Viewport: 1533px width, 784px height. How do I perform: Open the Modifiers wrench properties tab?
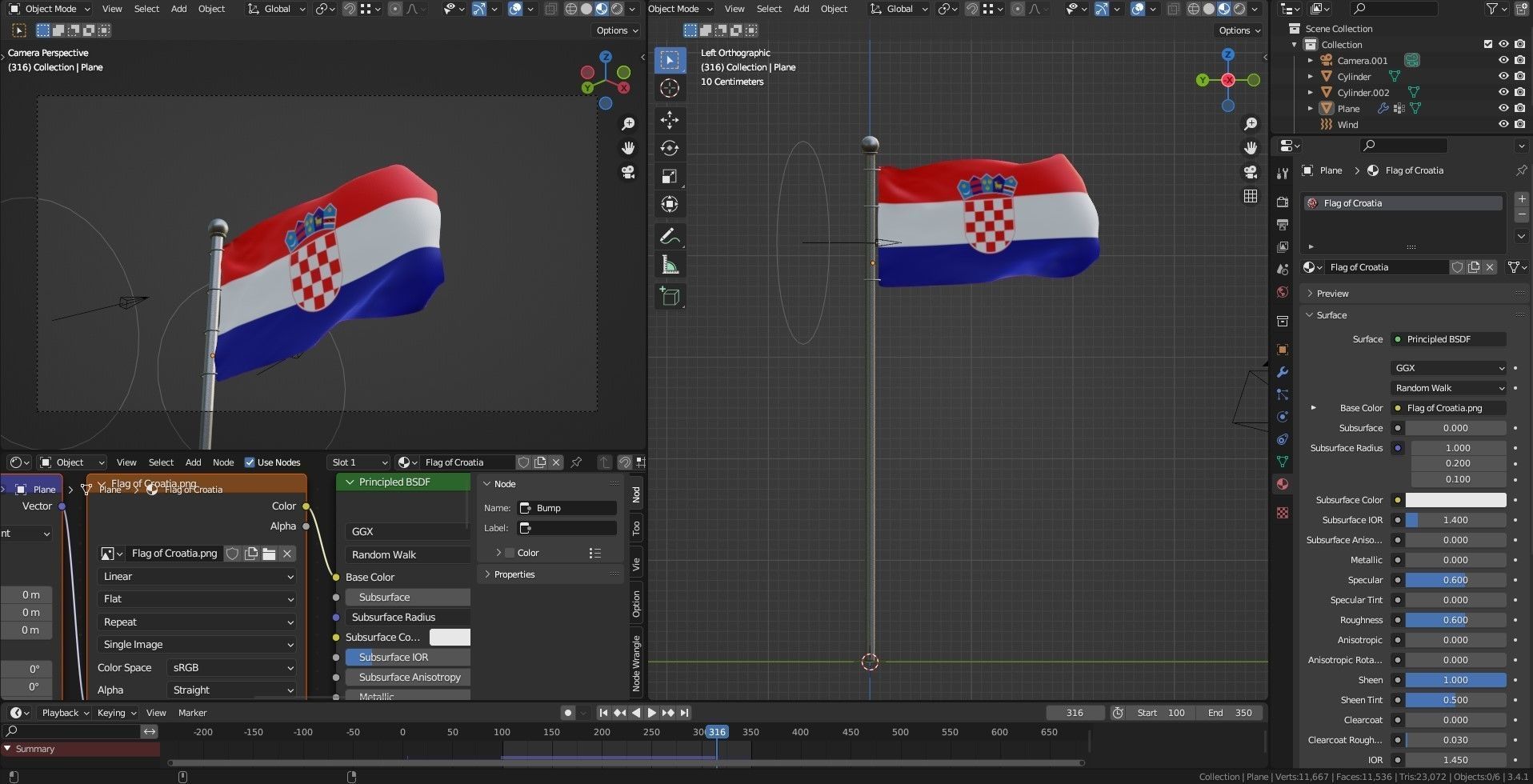point(1283,372)
